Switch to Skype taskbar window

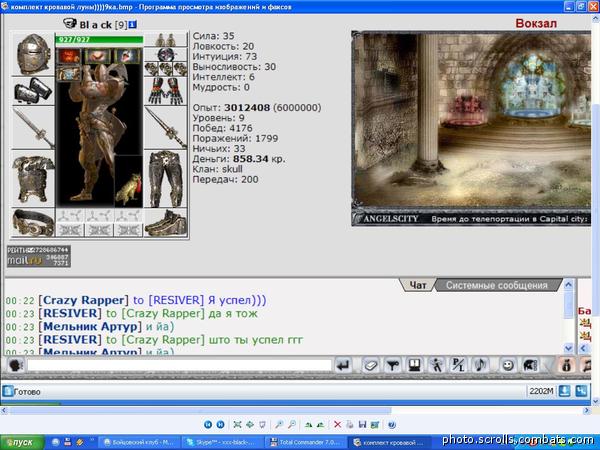click(222, 442)
